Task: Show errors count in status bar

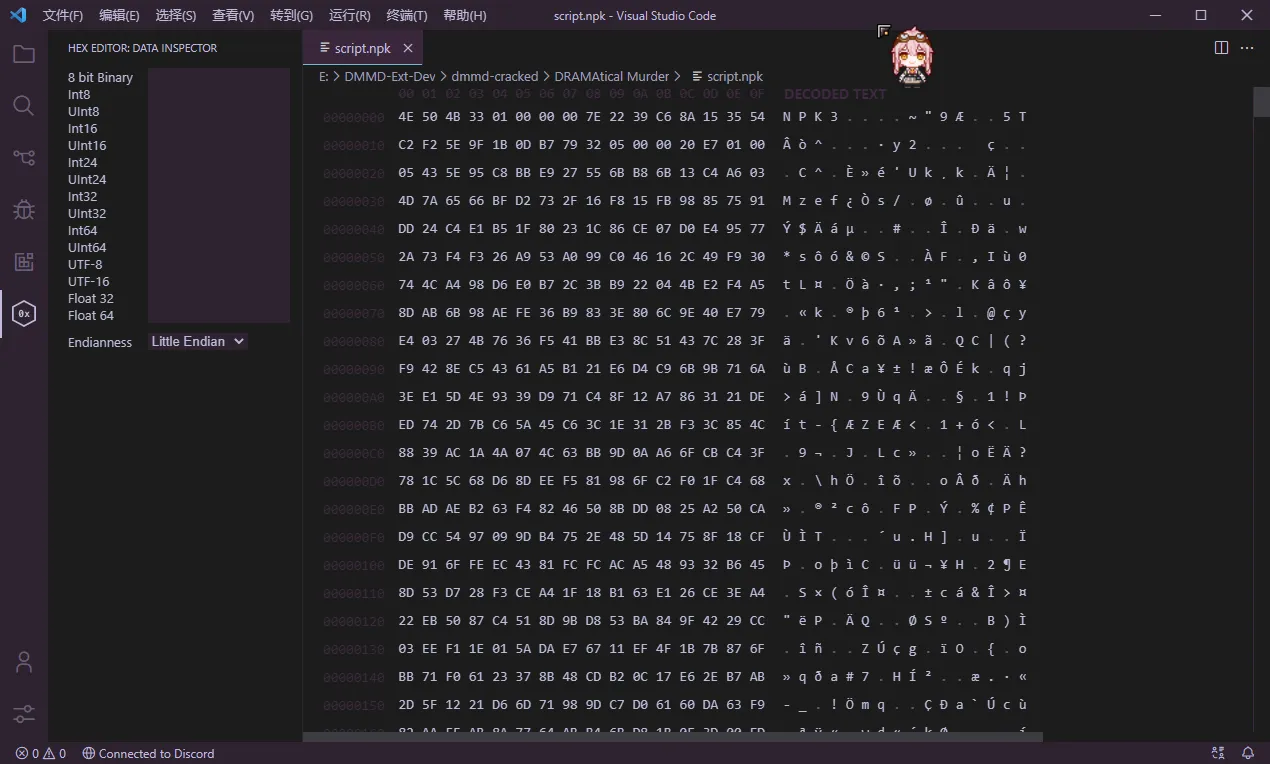Action: [26, 753]
